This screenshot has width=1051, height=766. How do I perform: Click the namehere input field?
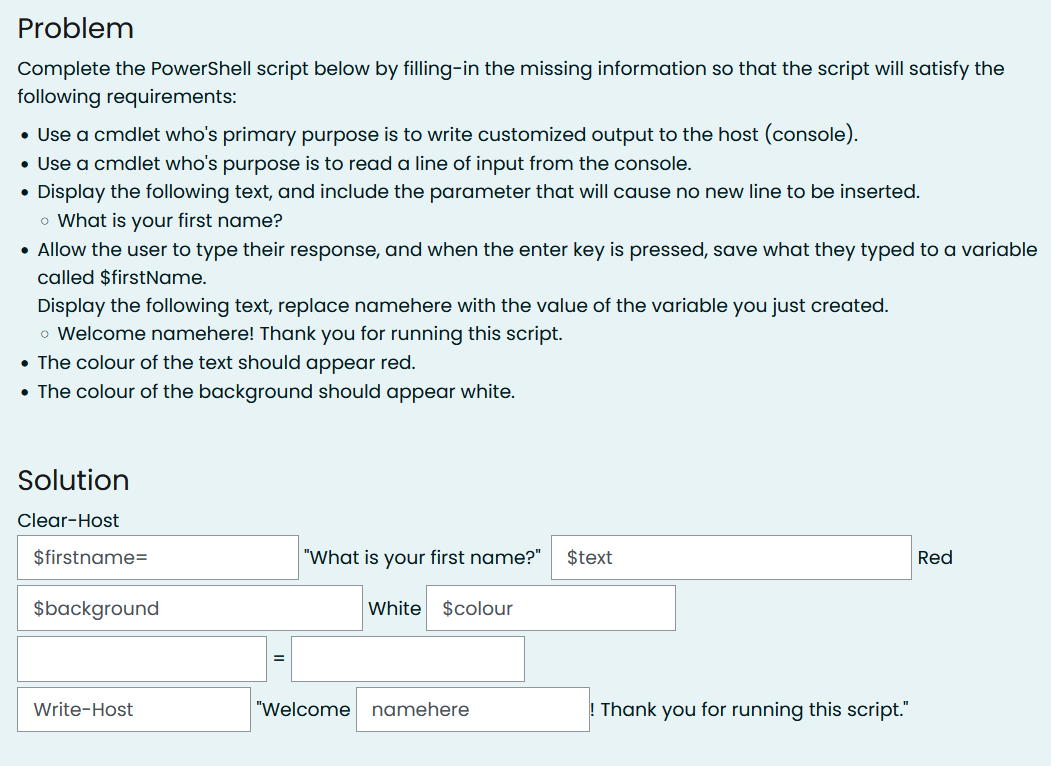pos(473,710)
